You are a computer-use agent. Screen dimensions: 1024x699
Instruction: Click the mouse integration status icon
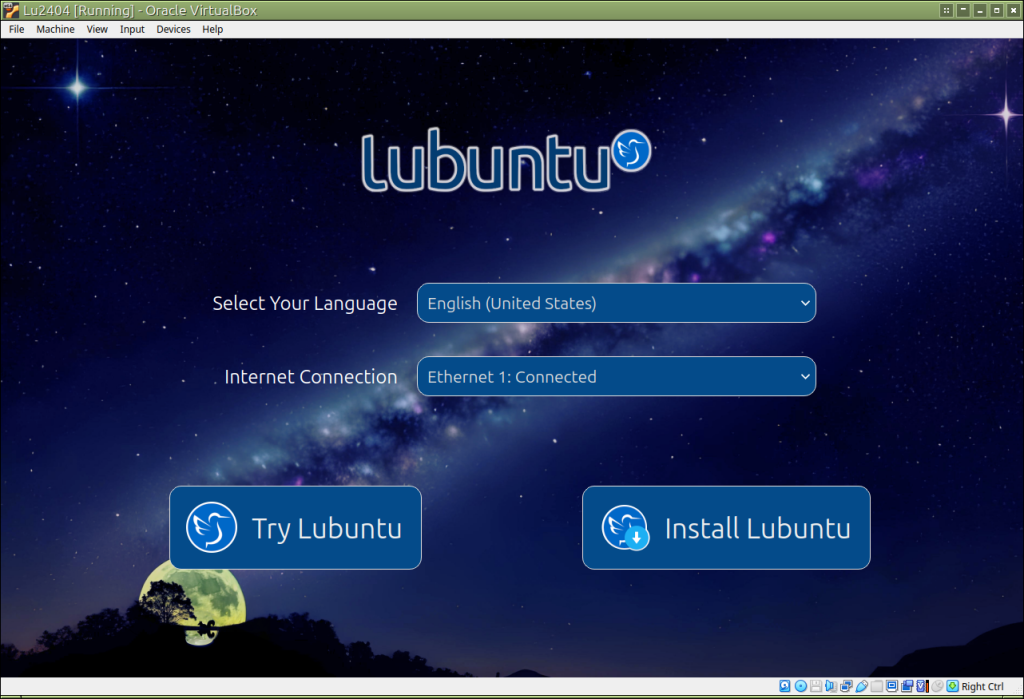pos(937,686)
